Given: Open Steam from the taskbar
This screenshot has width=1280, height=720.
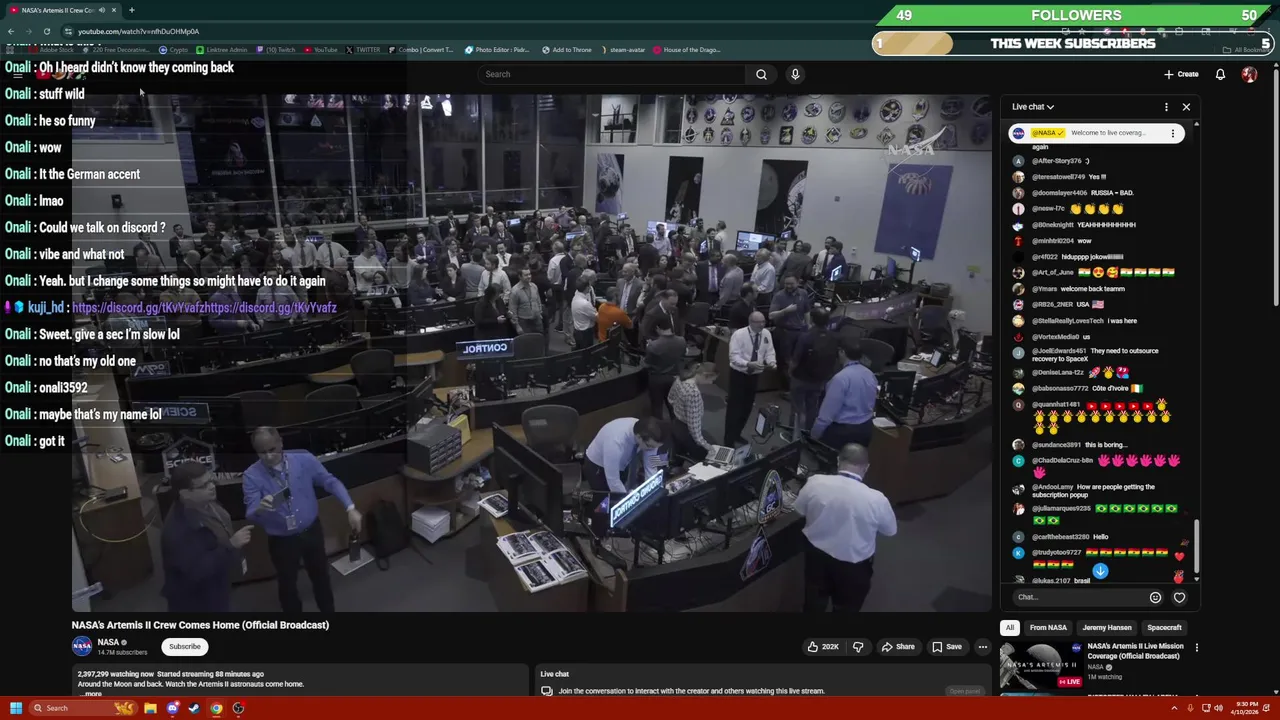Looking at the screenshot, I should coord(194,708).
